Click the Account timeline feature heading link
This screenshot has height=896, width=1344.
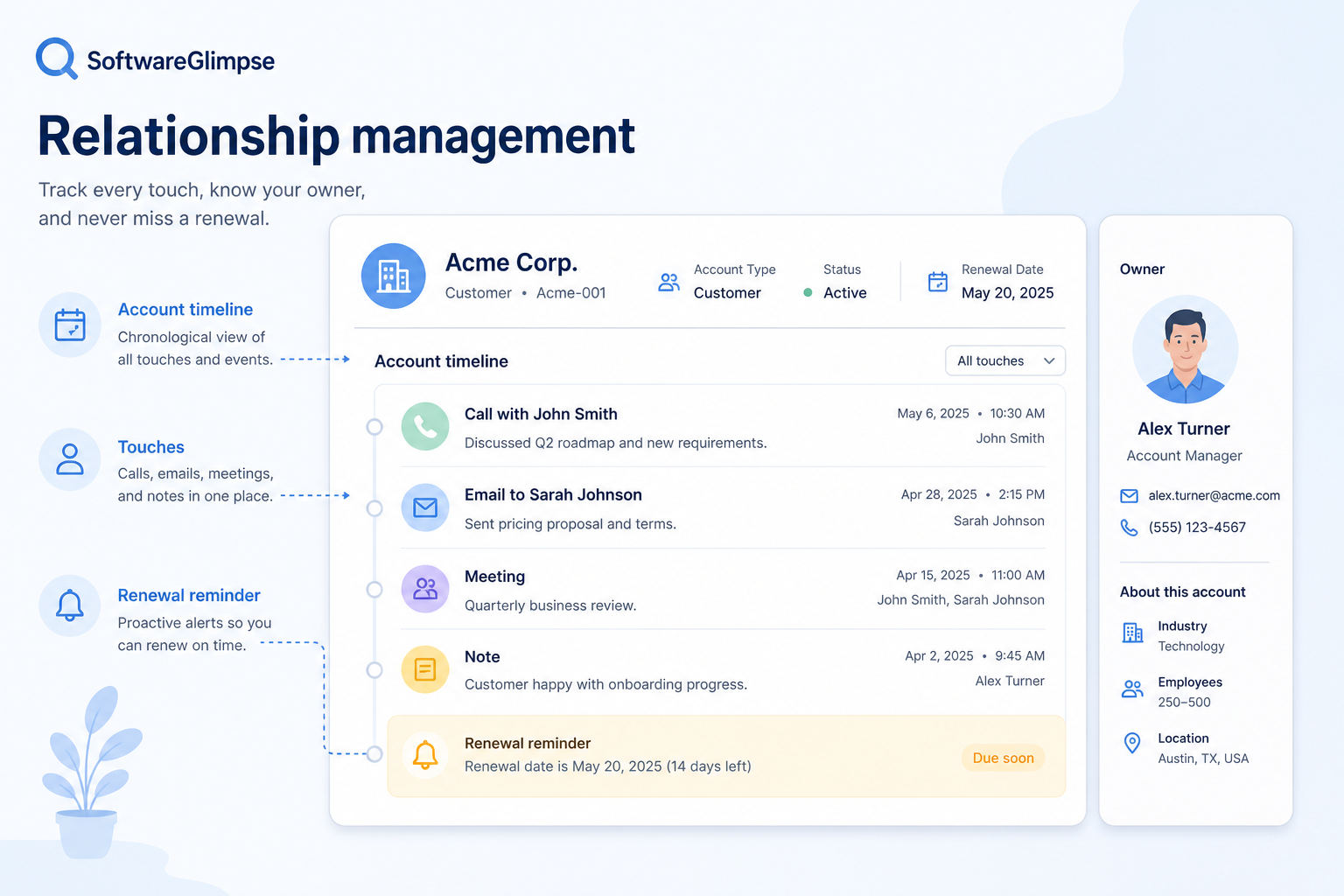[185, 309]
